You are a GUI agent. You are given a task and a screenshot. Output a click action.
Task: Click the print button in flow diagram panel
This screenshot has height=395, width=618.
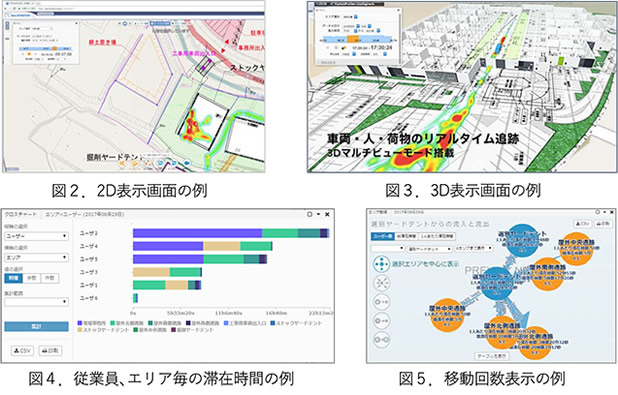click(603, 224)
